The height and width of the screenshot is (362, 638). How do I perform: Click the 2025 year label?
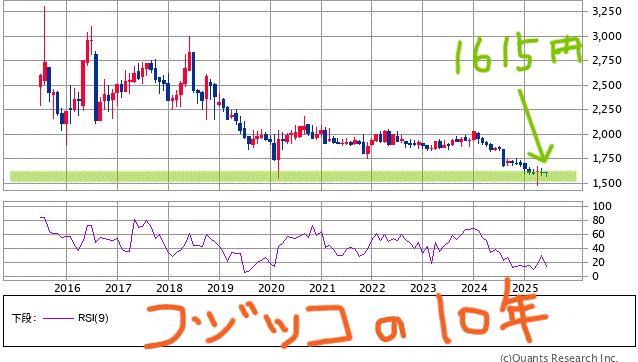(x=525, y=288)
